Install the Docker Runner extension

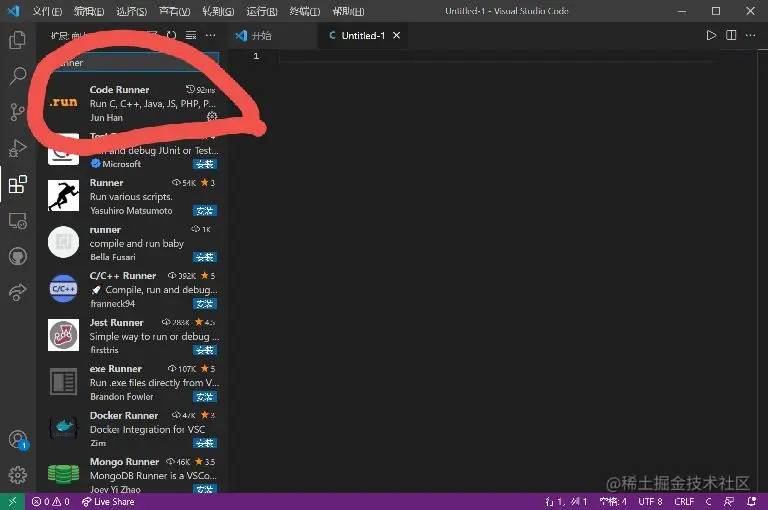tap(205, 443)
